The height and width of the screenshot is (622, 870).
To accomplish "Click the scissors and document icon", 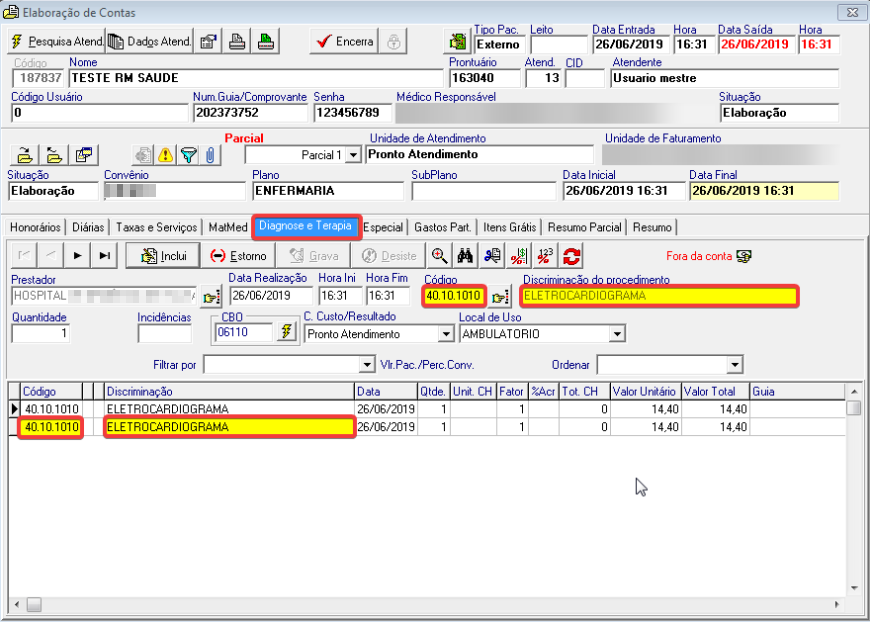I will (x=492, y=256).
